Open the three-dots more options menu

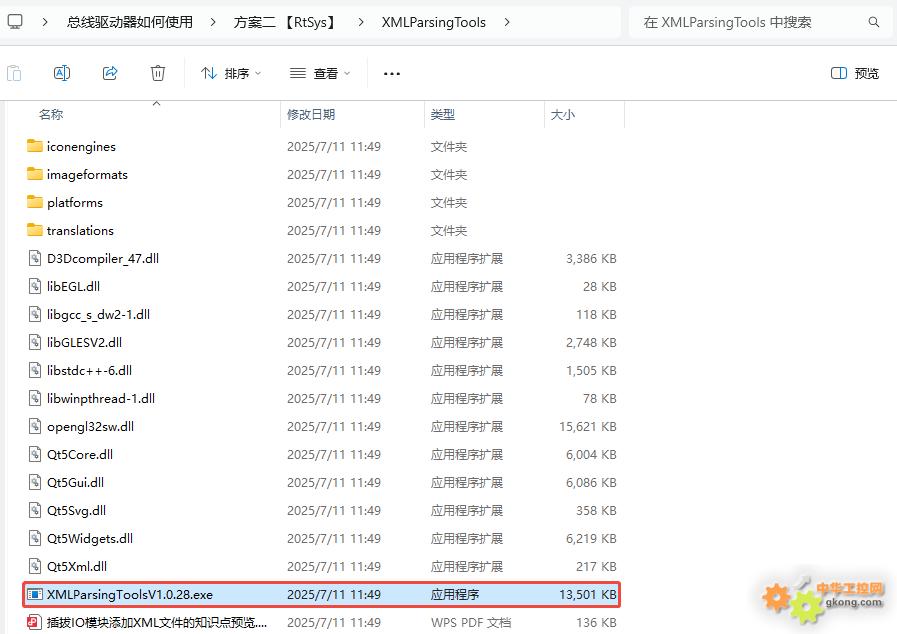tap(392, 73)
